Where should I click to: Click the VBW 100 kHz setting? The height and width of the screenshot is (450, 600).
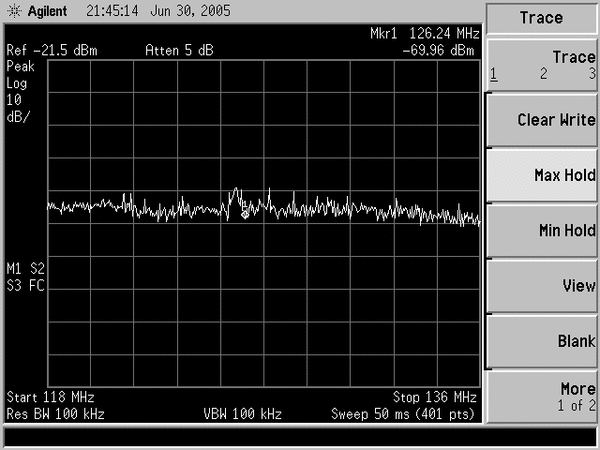tap(242, 413)
